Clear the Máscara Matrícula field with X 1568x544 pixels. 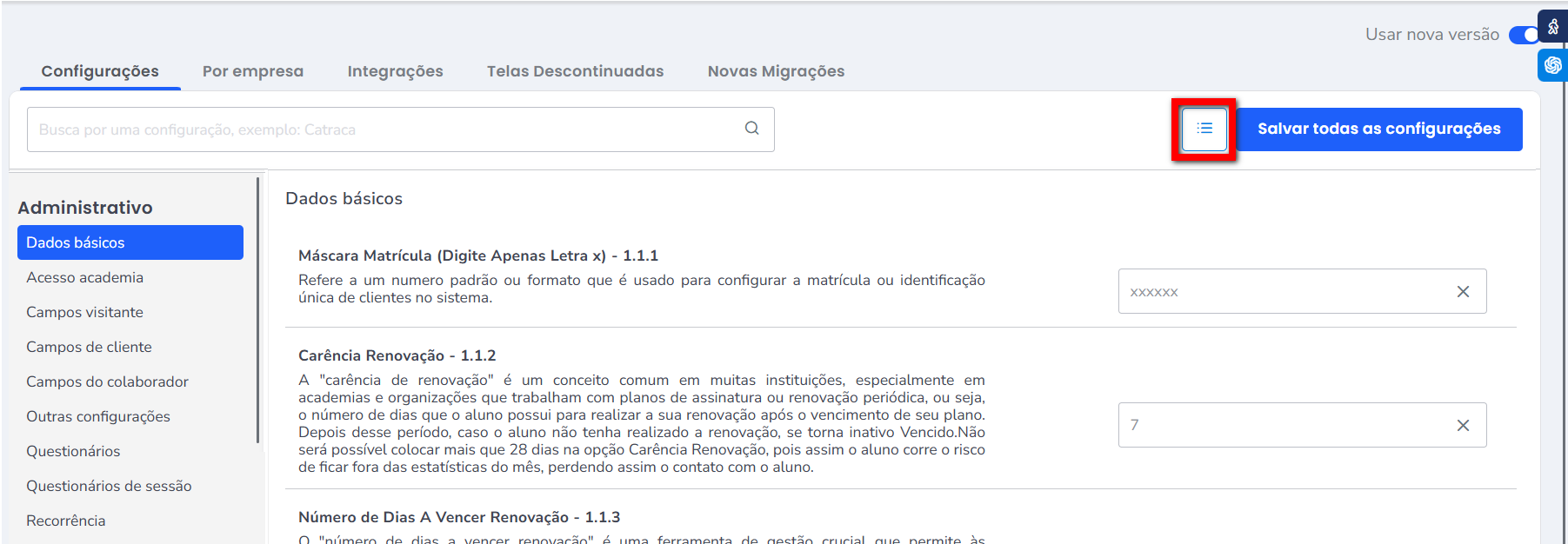(1463, 292)
